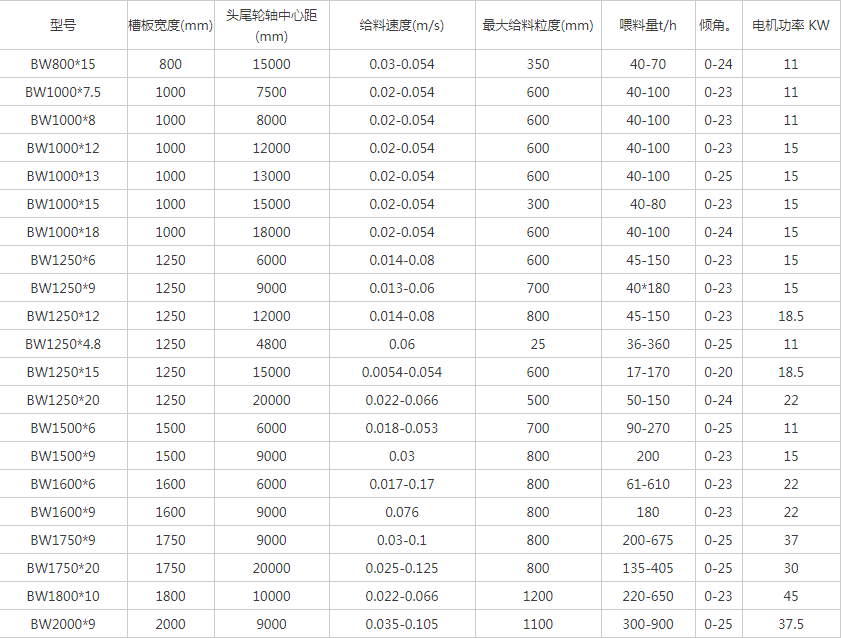841x638 pixels.
Task: Click the BW1000*7.5 model cell
Action: (x=62, y=92)
